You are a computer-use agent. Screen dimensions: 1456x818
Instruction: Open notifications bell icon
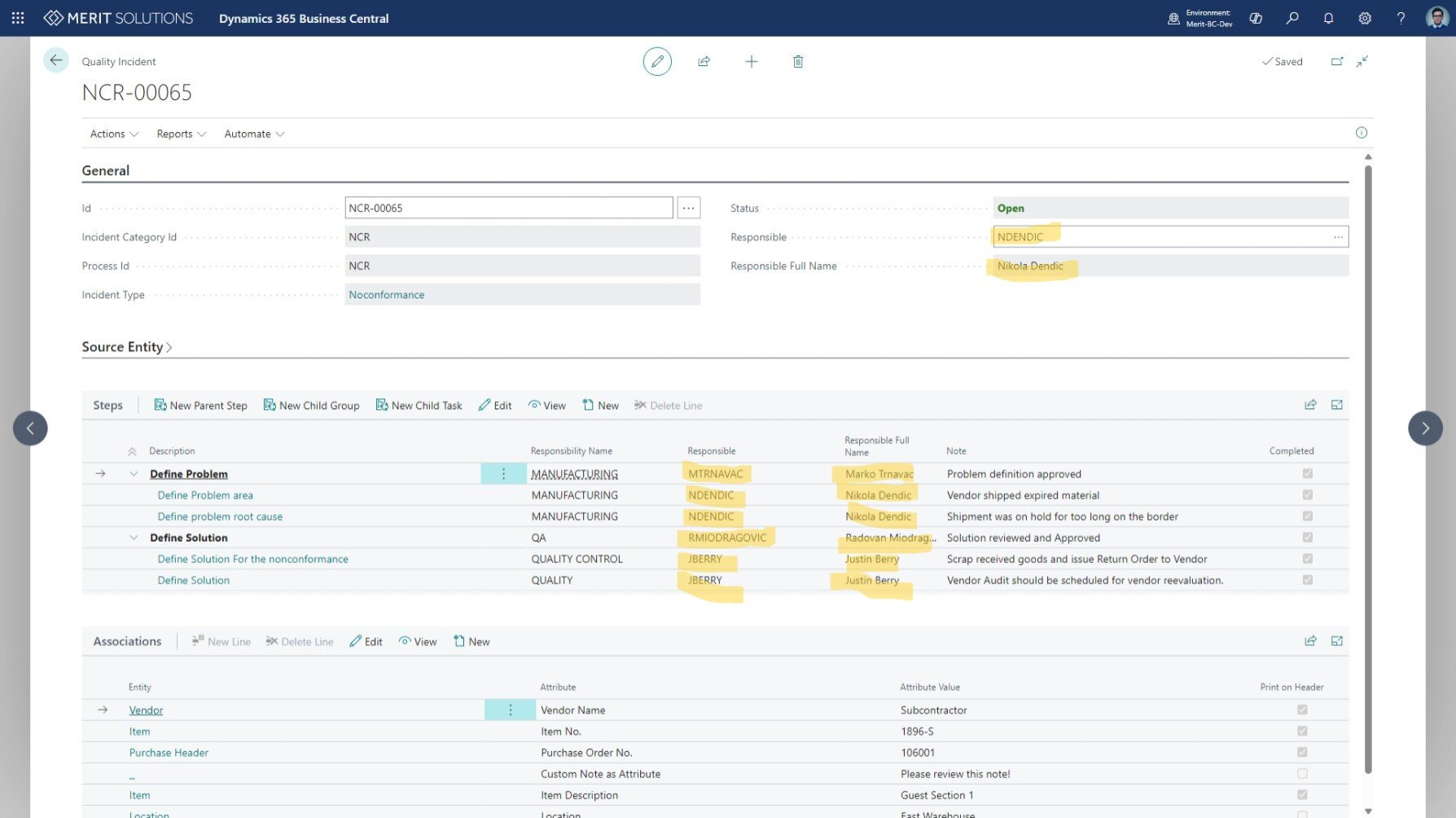pyautogui.click(x=1328, y=18)
